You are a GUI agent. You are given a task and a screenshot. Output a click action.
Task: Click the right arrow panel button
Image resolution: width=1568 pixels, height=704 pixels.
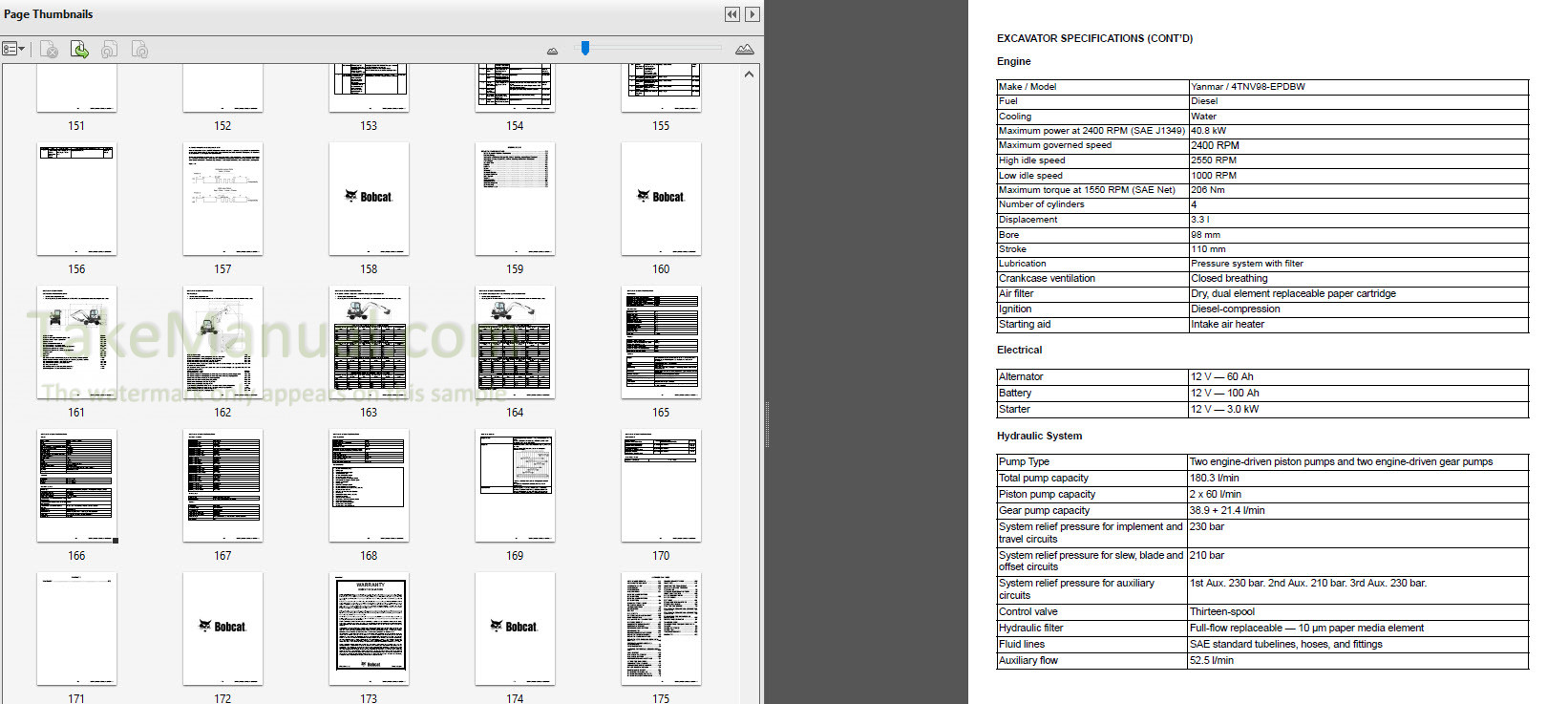[x=752, y=14]
